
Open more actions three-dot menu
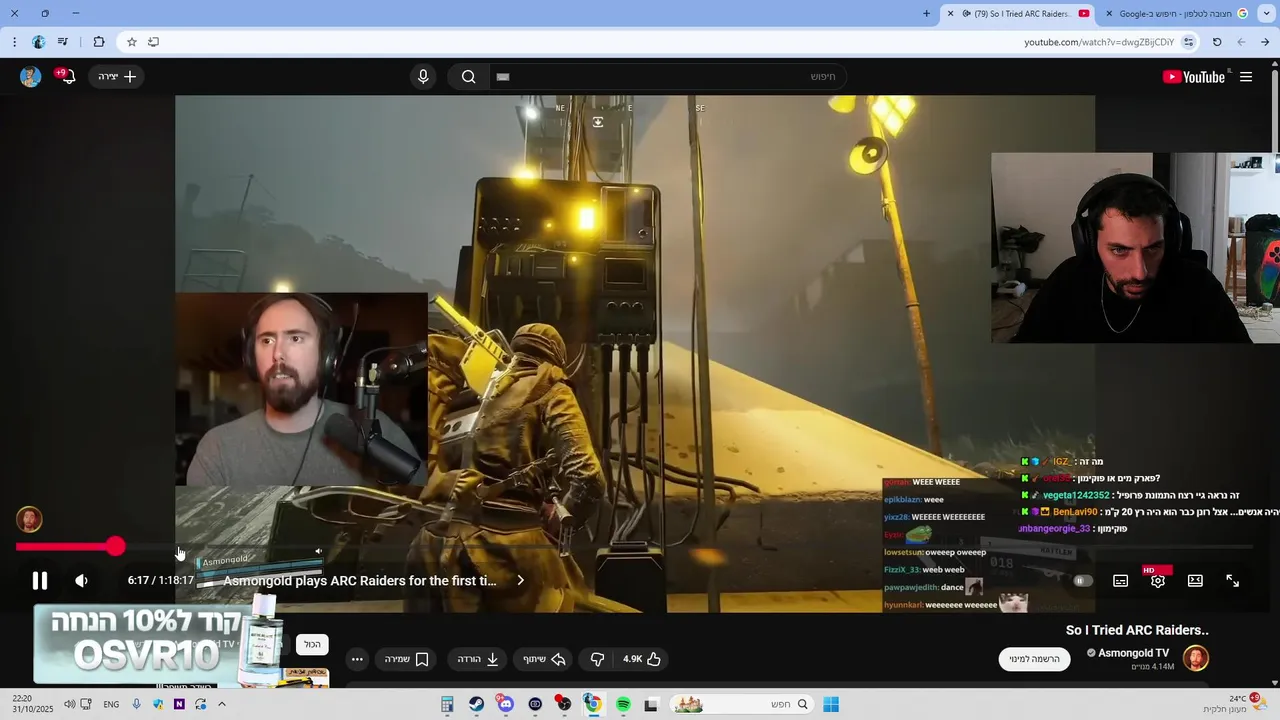pos(357,659)
